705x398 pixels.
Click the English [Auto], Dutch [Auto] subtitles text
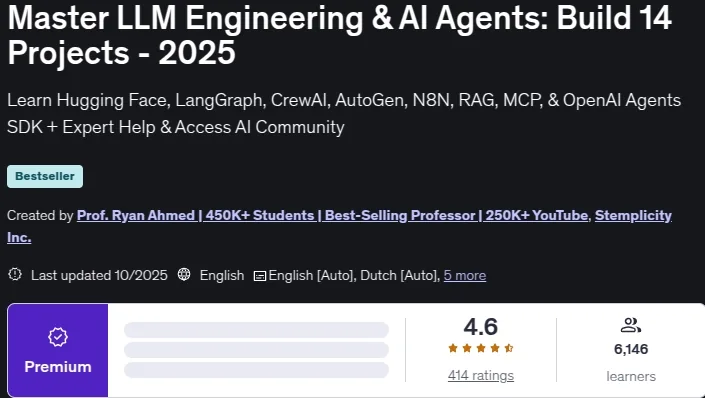pos(354,275)
